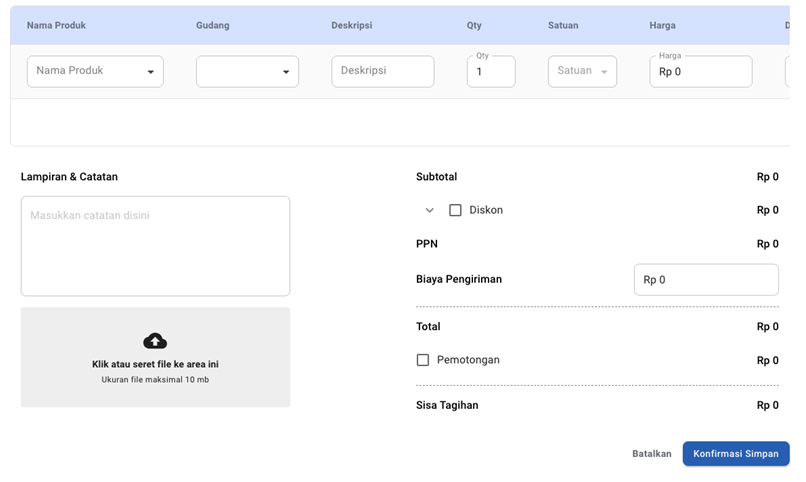Click the cloud upload icon
This screenshot has height=482, width=806.
[x=155, y=340]
